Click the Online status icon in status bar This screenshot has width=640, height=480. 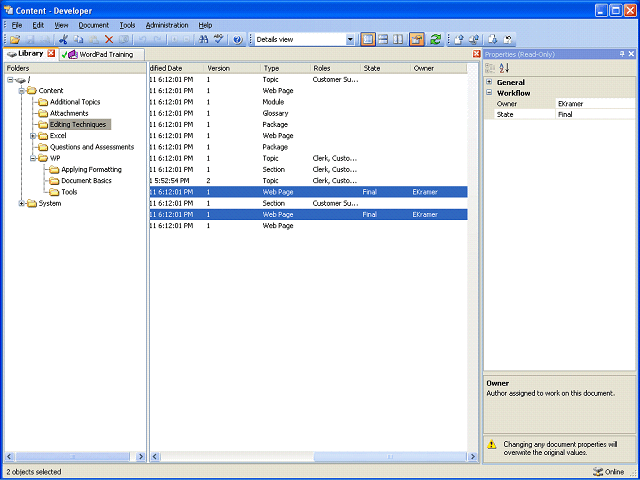(x=598, y=472)
